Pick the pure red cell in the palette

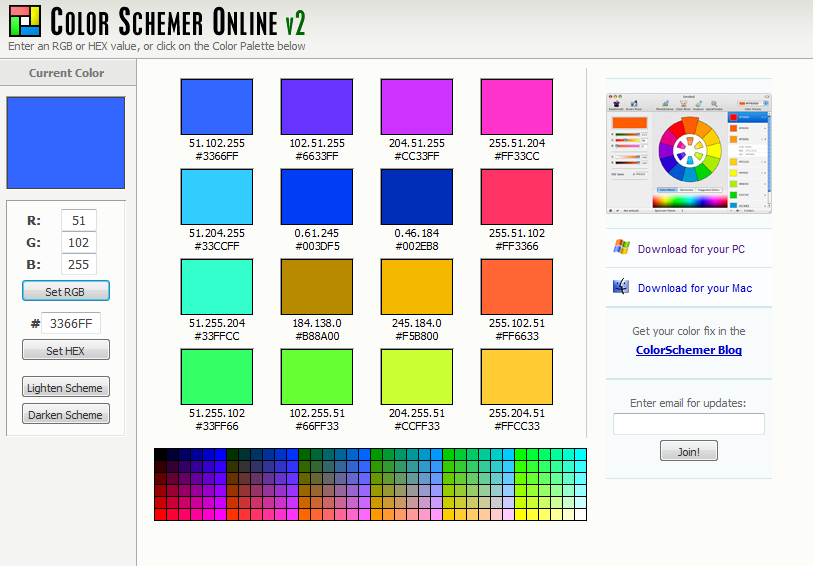(160, 515)
